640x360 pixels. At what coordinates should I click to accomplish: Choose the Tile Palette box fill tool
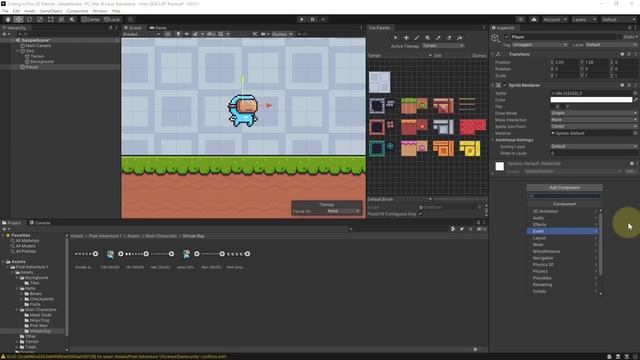pos(427,38)
